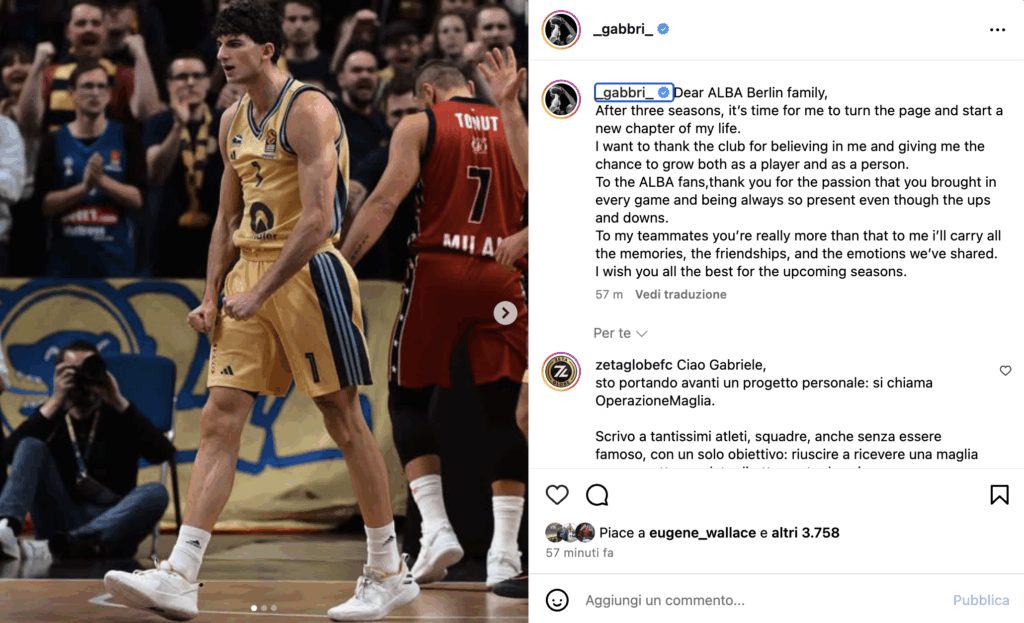Open emoji picker smiley icon
This screenshot has width=1024, height=623.
click(x=557, y=599)
